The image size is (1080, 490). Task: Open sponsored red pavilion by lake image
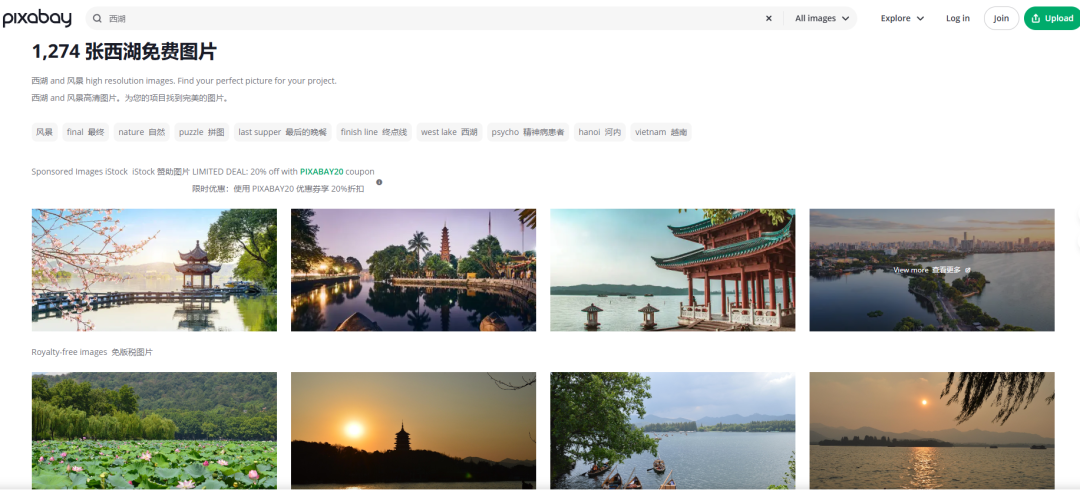(672, 270)
